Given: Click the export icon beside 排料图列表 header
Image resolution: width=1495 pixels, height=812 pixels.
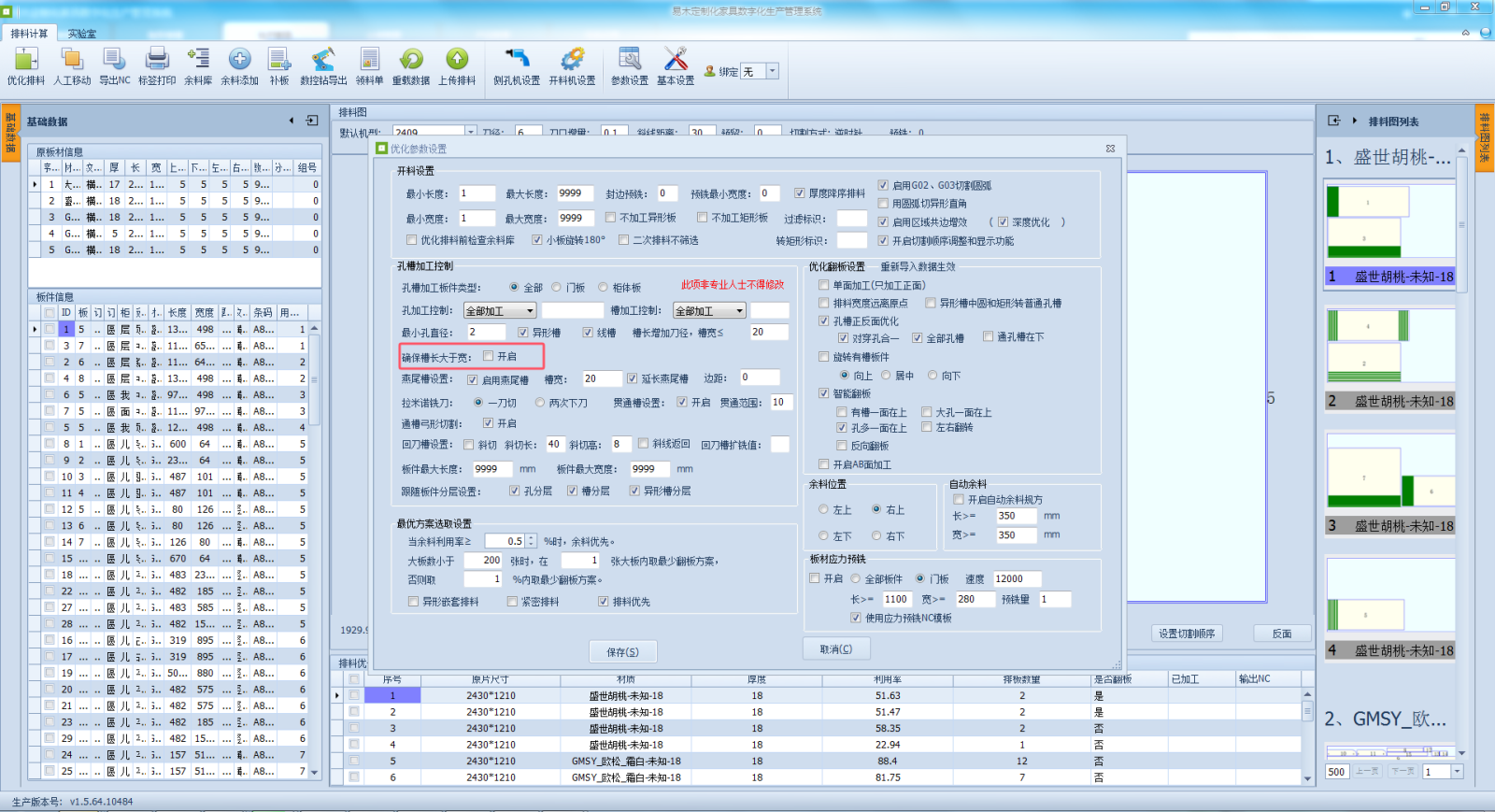Looking at the screenshot, I should pos(1334,121).
